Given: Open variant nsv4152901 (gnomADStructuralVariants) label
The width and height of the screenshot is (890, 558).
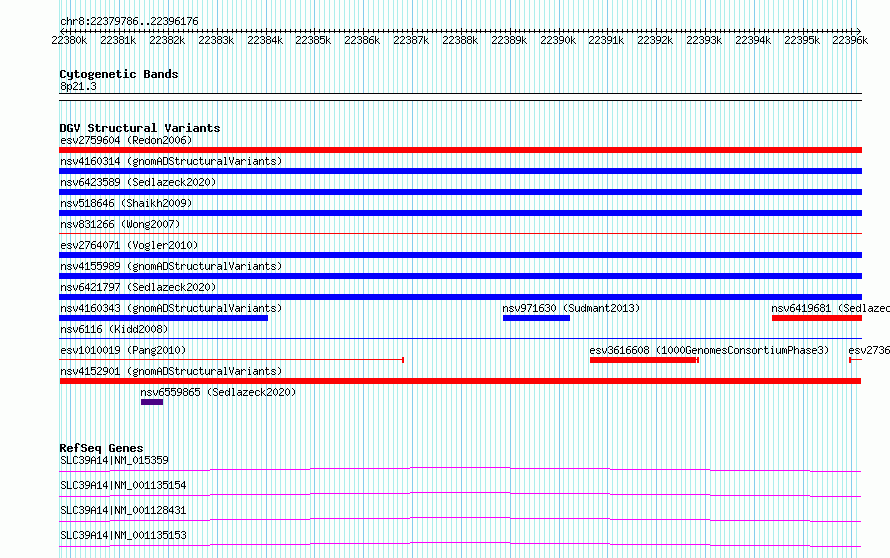Looking at the screenshot, I should [171, 371].
